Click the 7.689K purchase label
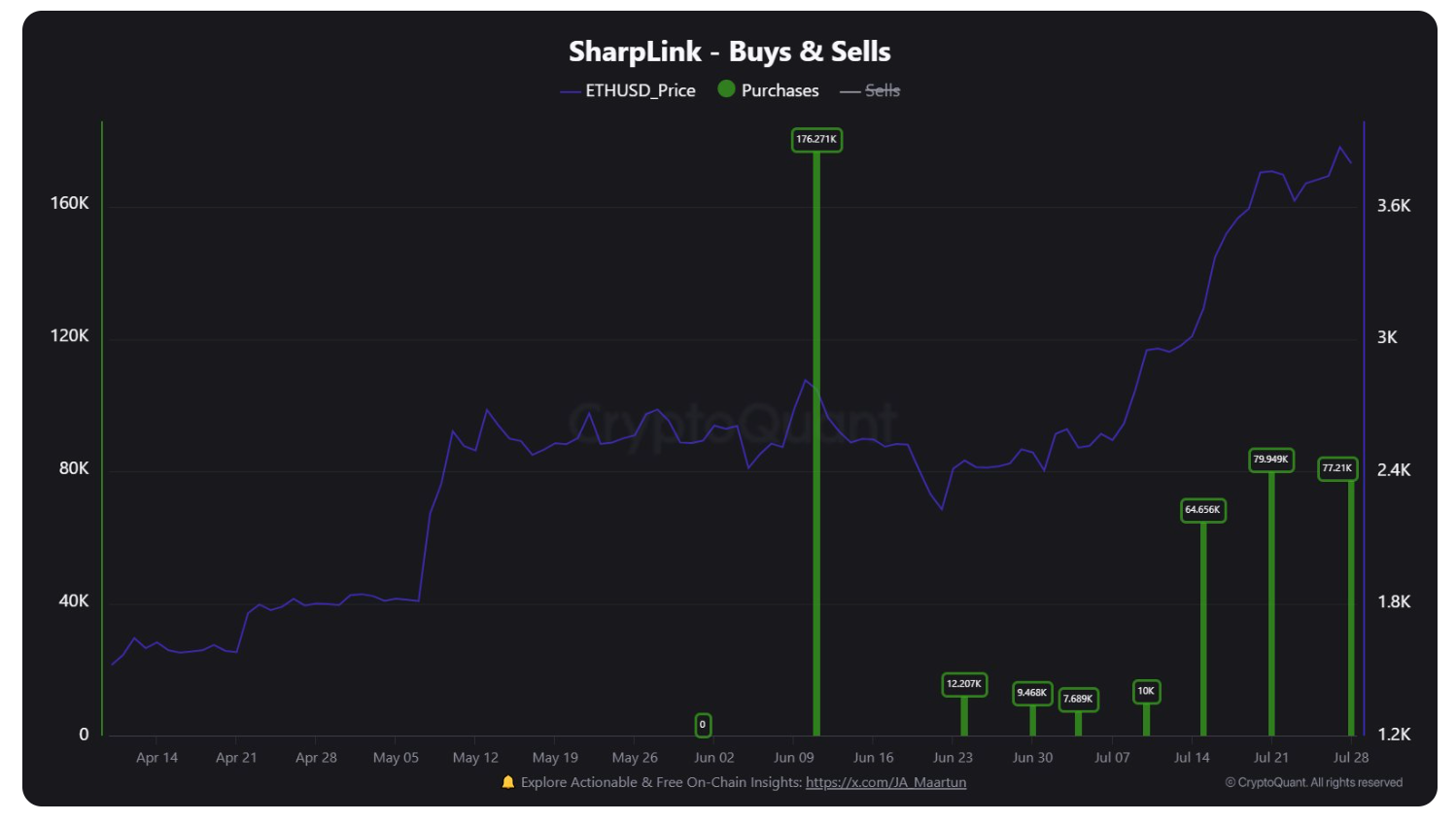This screenshot has height=822, width=1456. pos(1078,699)
